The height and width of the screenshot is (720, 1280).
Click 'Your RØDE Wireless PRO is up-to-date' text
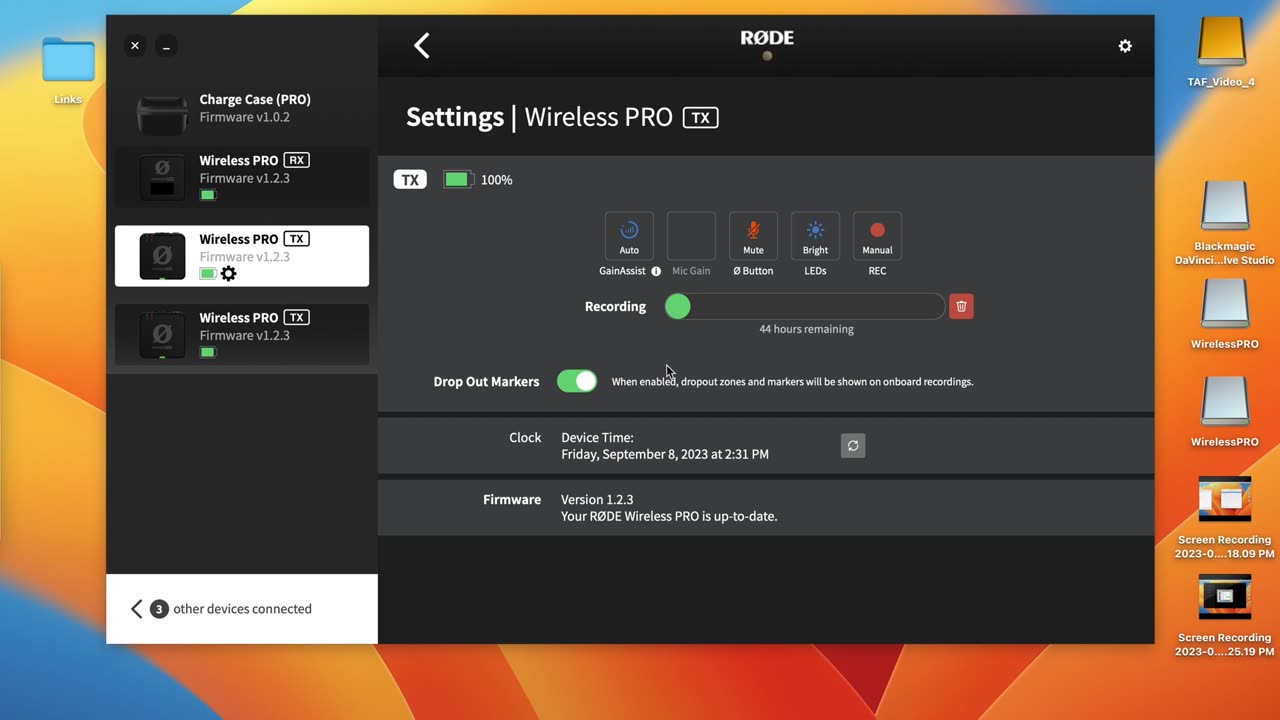(669, 517)
